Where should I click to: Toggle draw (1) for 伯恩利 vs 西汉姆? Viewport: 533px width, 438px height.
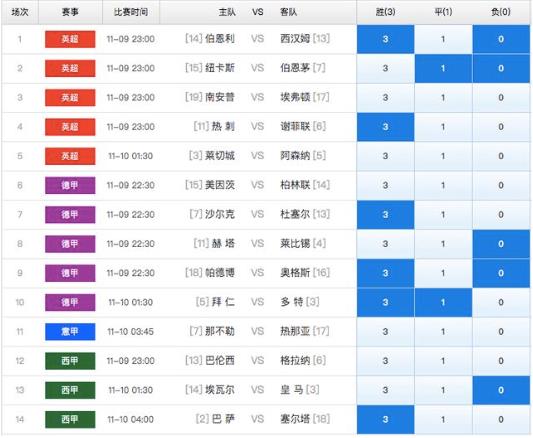443,39
